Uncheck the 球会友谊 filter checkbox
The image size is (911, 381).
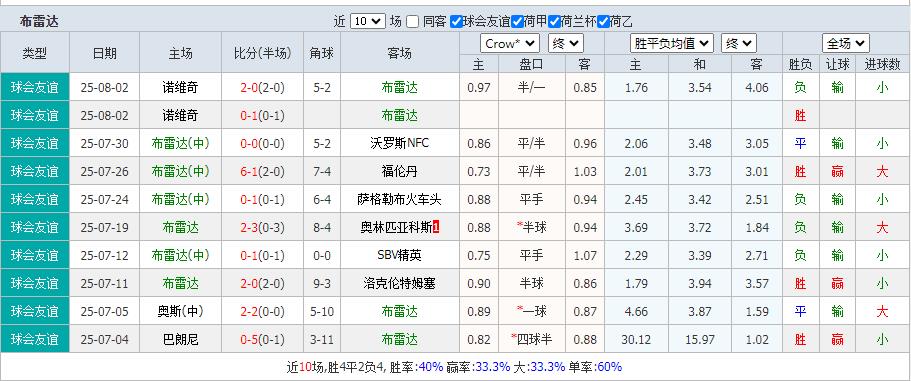[x=457, y=22]
